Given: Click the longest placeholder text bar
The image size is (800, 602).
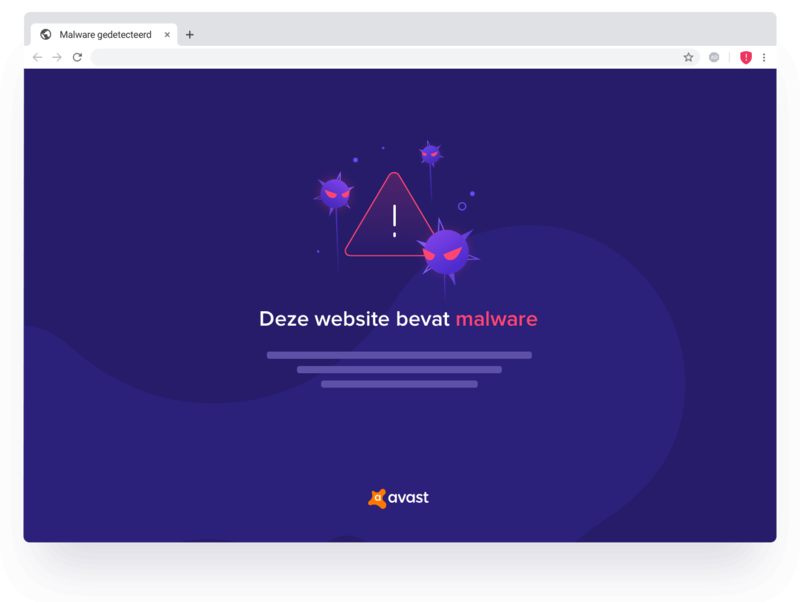Looking at the screenshot, I should (x=399, y=355).
